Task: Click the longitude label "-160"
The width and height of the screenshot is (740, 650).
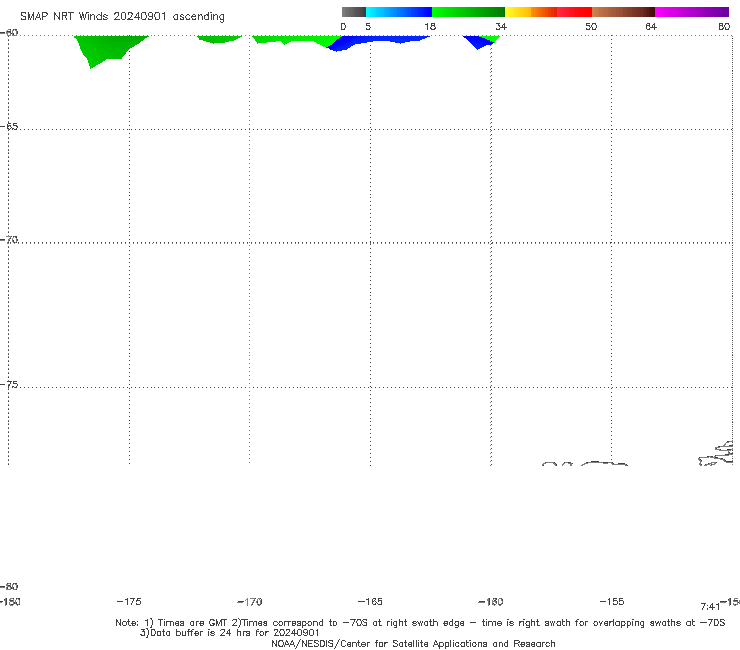Action: [491, 601]
